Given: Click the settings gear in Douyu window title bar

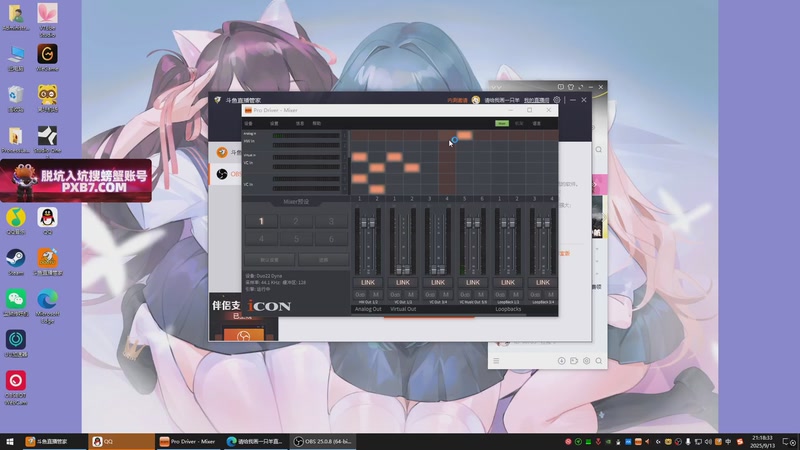Looking at the screenshot, I should 557,100.
